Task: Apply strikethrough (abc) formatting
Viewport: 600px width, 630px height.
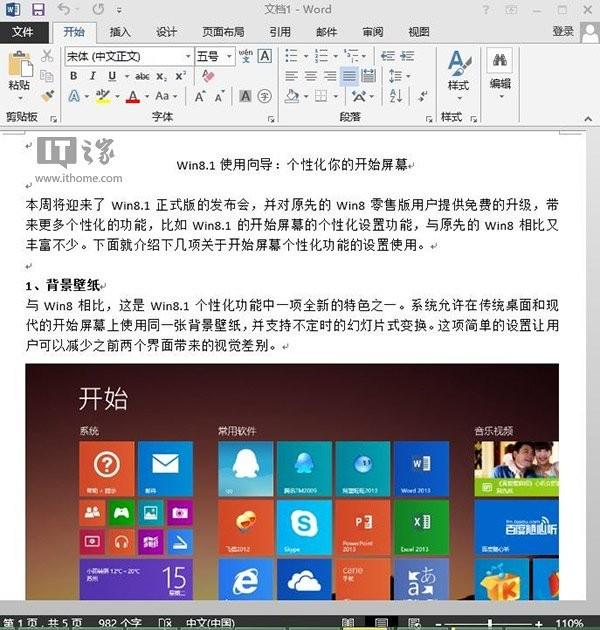Action: [142, 76]
